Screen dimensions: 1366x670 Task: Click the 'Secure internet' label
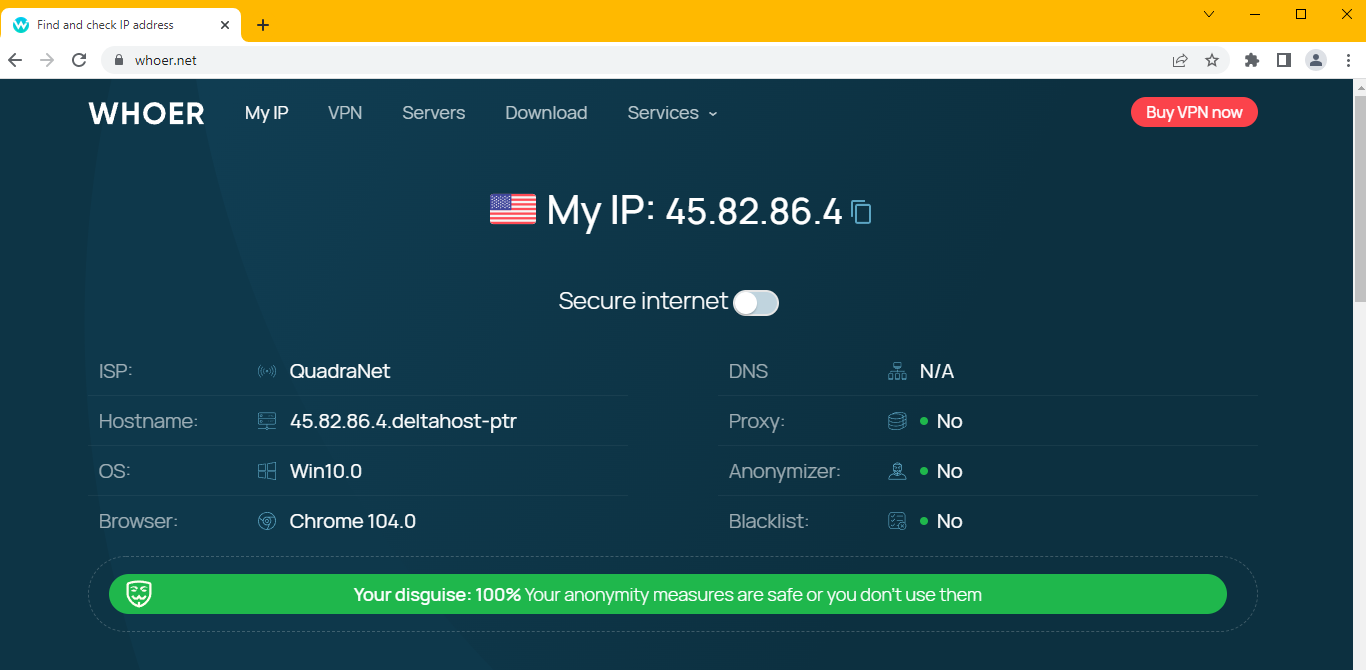tap(643, 301)
